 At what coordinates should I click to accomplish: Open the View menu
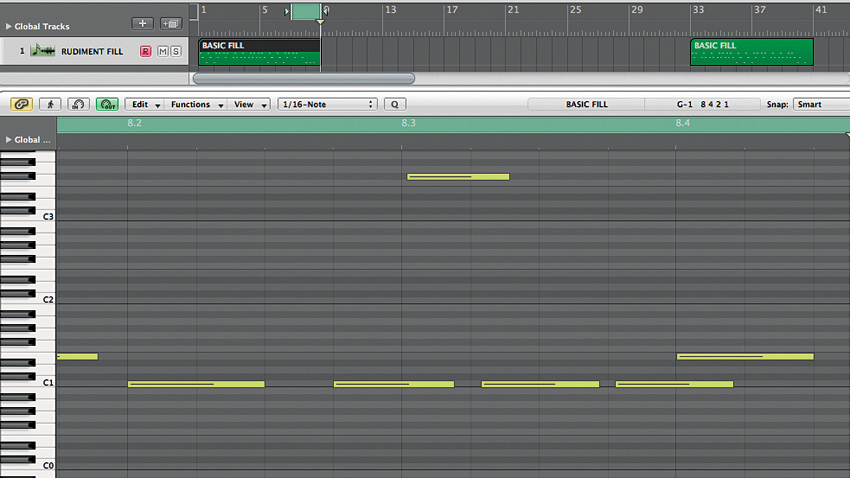pyautogui.click(x=249, y=104)
